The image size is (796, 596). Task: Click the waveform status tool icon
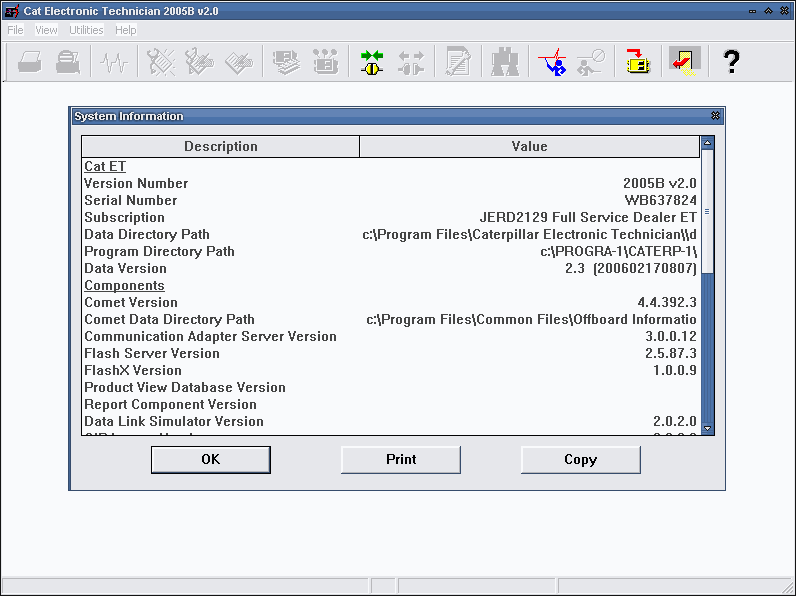(x=115, y=62)
